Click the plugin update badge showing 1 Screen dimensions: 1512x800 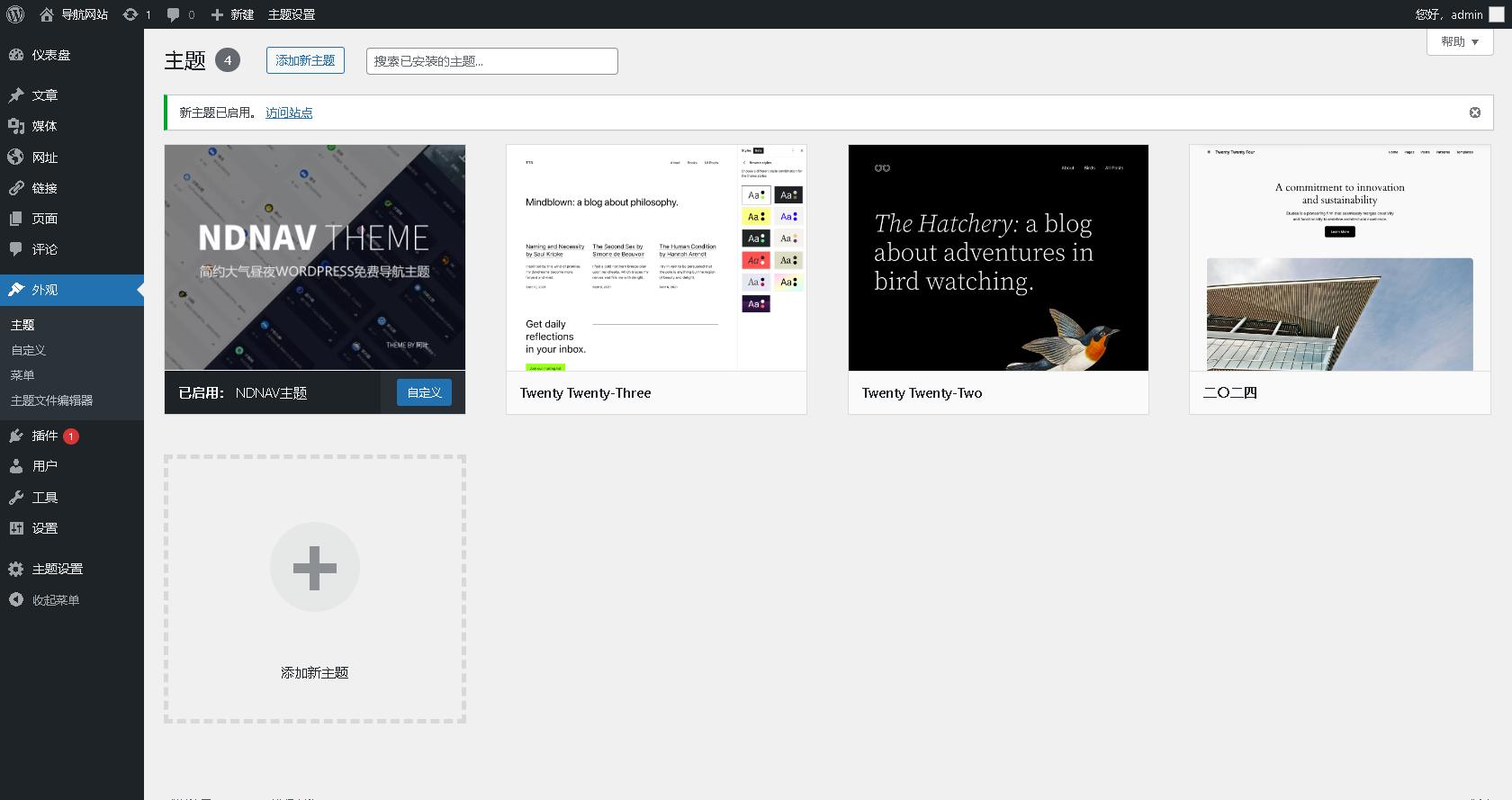click(x=71, y=436)
